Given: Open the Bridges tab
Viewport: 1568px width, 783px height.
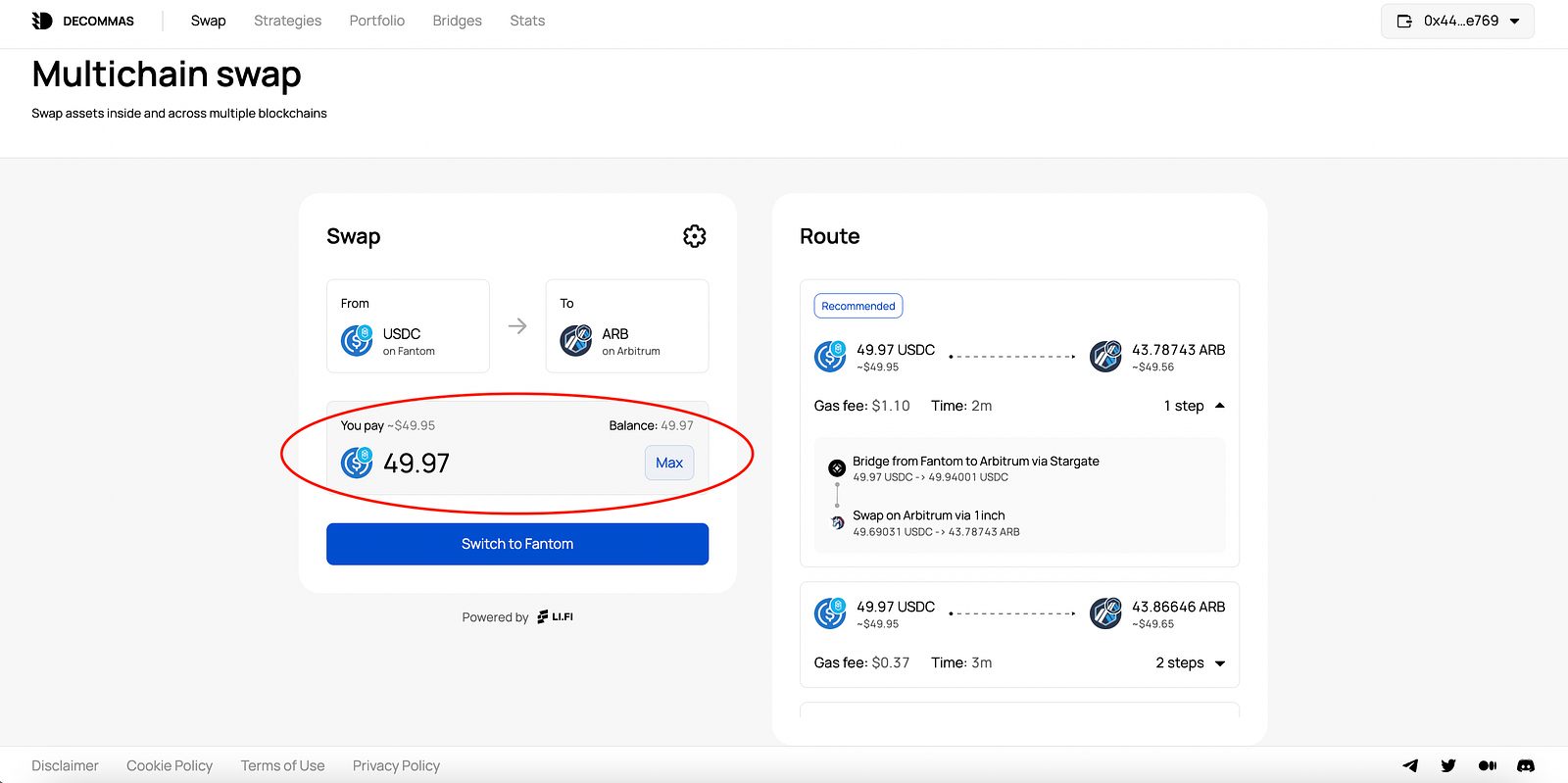Looking at the screenshot, I should pyautogui.click(x=458, y=21).
